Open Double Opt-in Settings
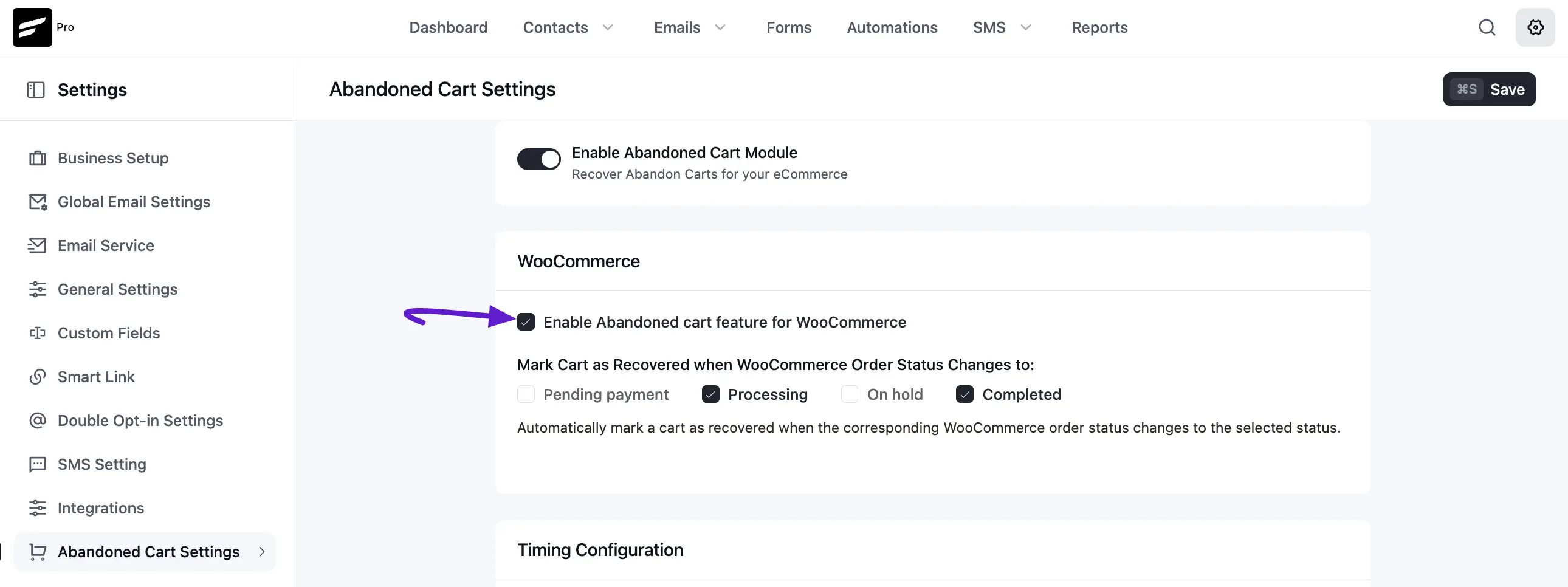 (x=140, y=421)
